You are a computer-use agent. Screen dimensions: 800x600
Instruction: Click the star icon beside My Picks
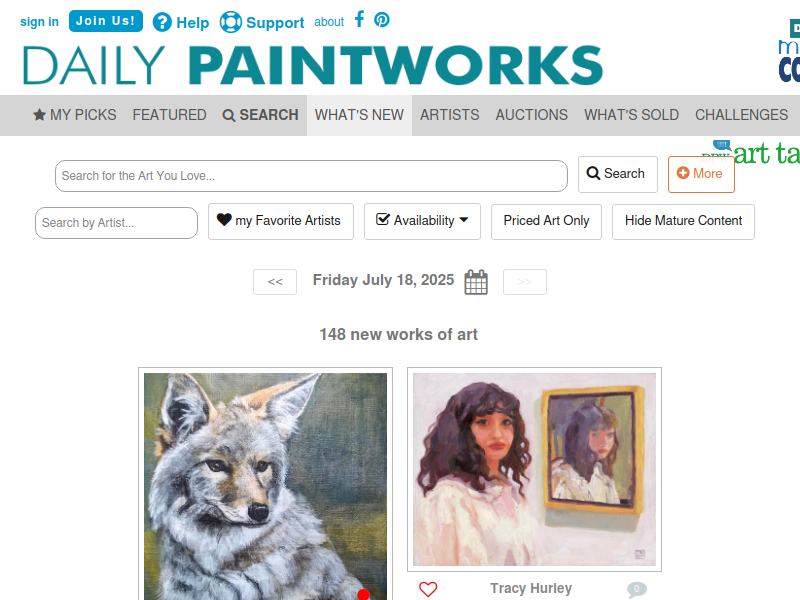tap(39, 115)
